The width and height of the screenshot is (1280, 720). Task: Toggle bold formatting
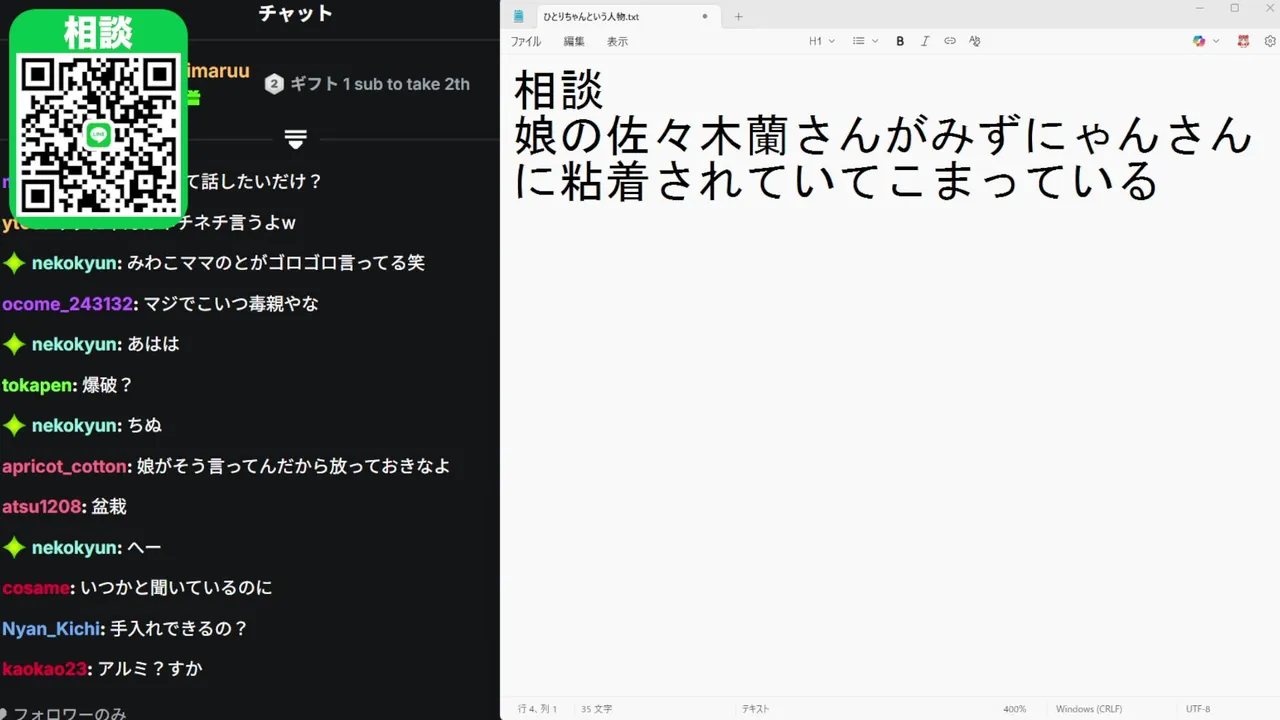pyautogui.click(x=900, y=41)
